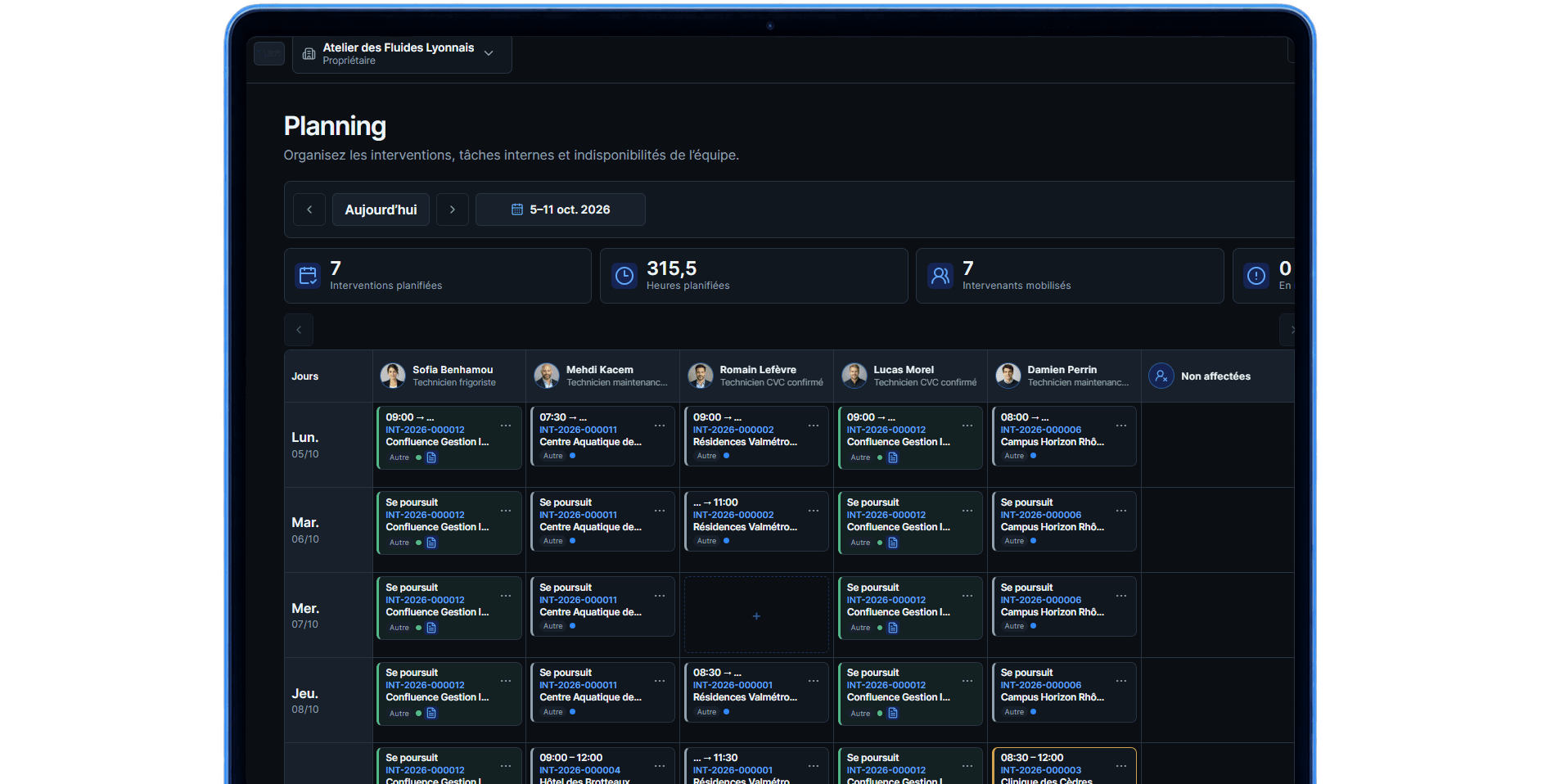The width and height of the screenshot is (1560, 784).
Task: Click document icon on Lucas's Tuesday card
Action: (x=893, y=543)
